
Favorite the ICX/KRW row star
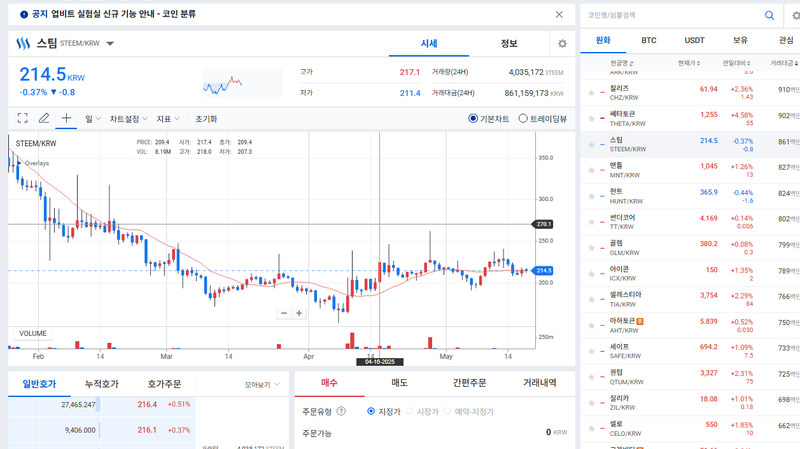click(591, 273)
